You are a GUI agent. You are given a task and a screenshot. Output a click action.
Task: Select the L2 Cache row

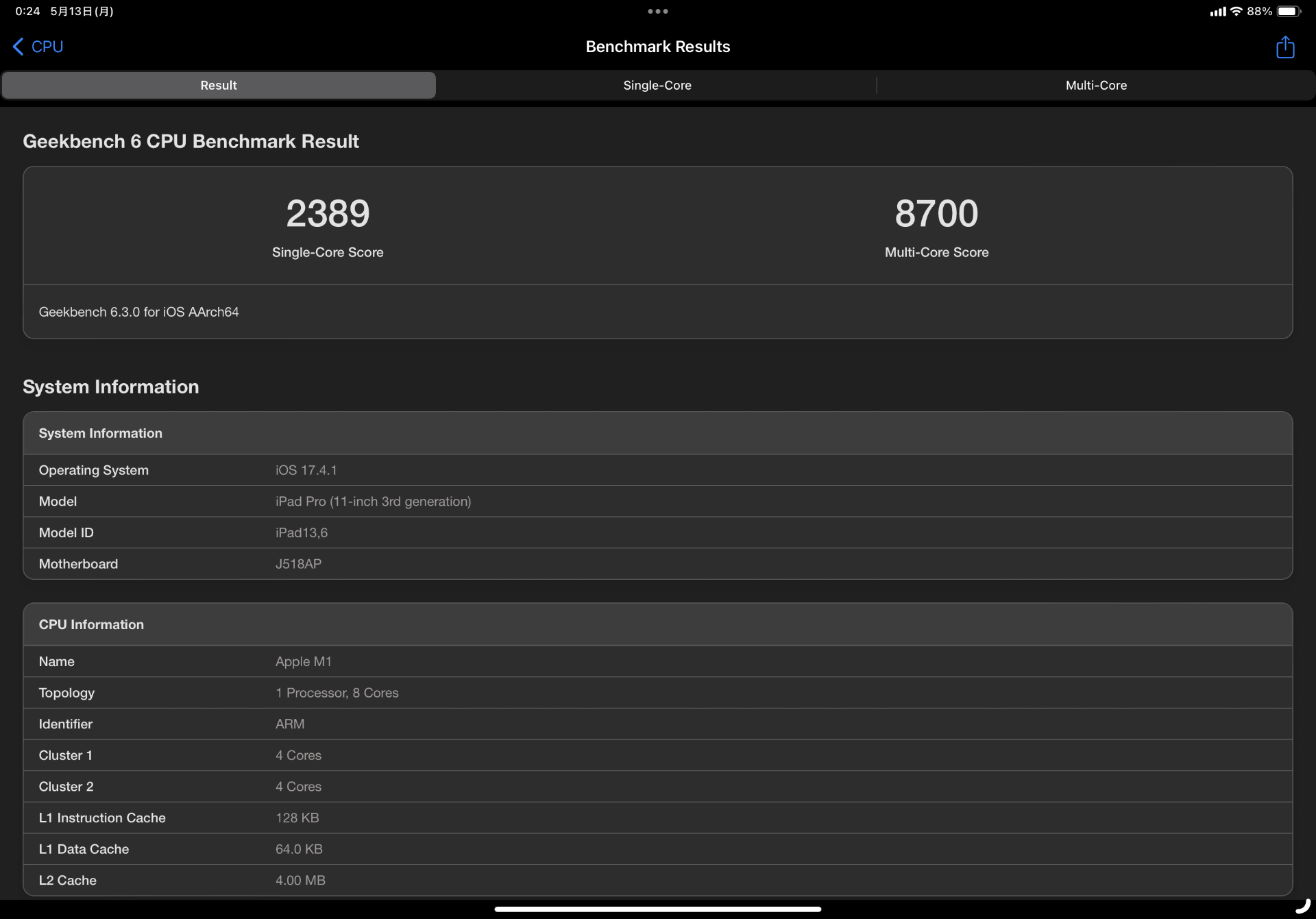pyautogui.click(x=658, y=880)
